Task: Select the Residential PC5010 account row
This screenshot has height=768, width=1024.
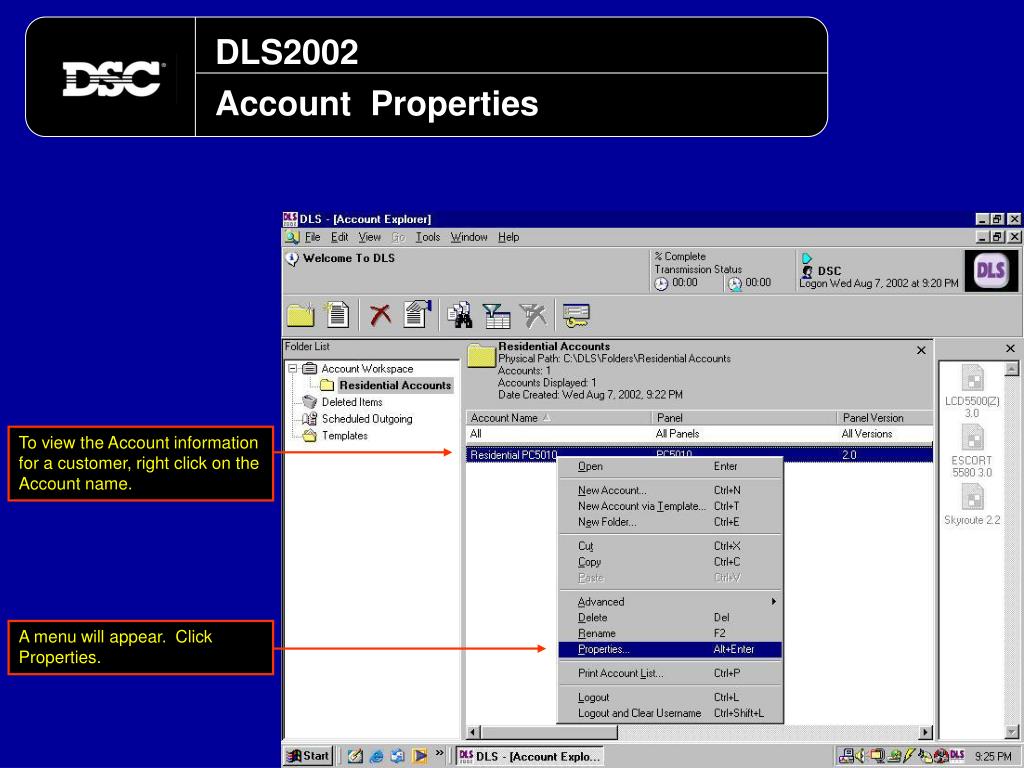Action: [699, 455]
